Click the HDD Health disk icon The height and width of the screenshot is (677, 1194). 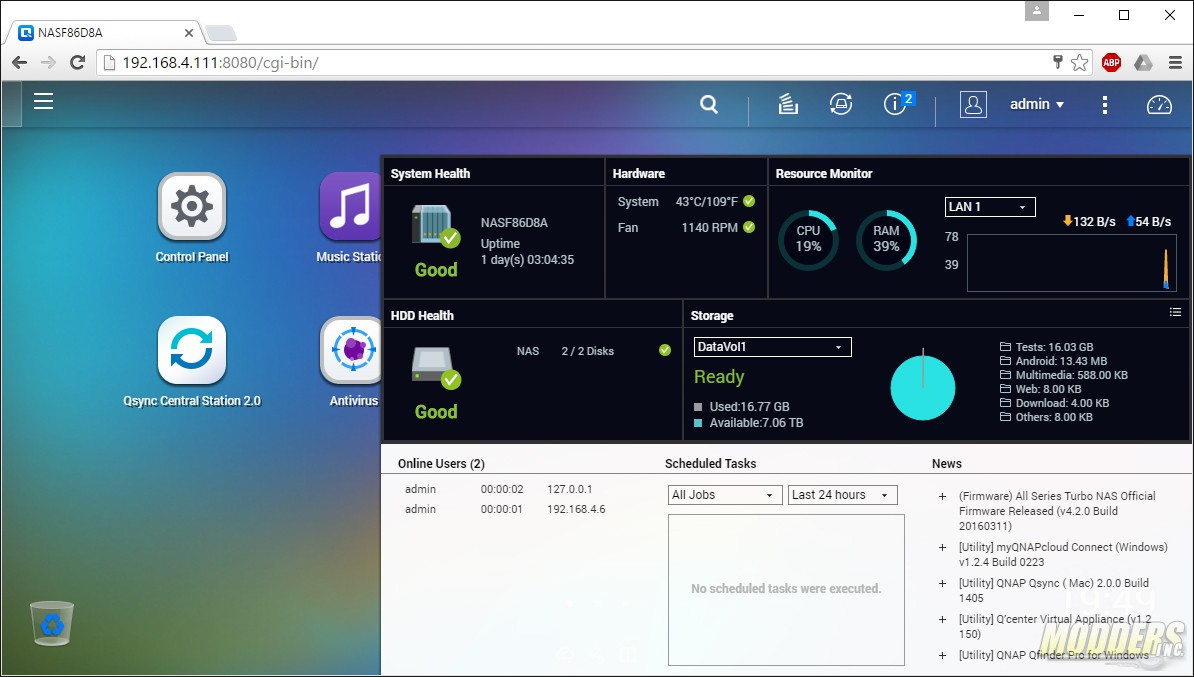436,369
